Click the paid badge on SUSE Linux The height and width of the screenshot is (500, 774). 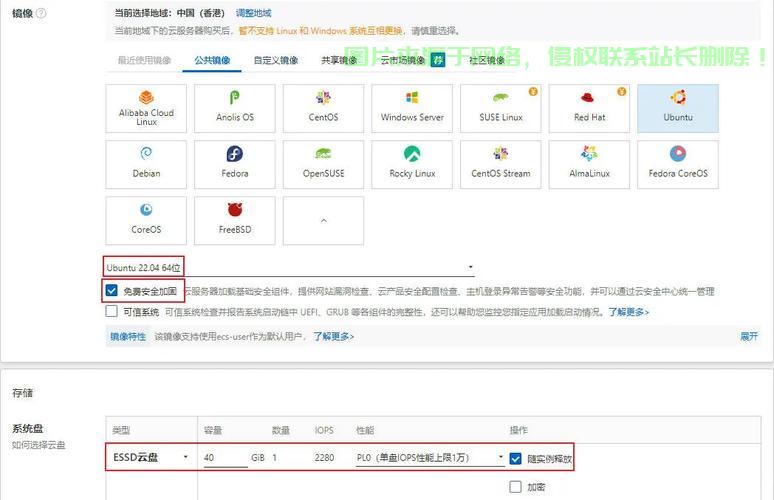click(x=533, y=91)
